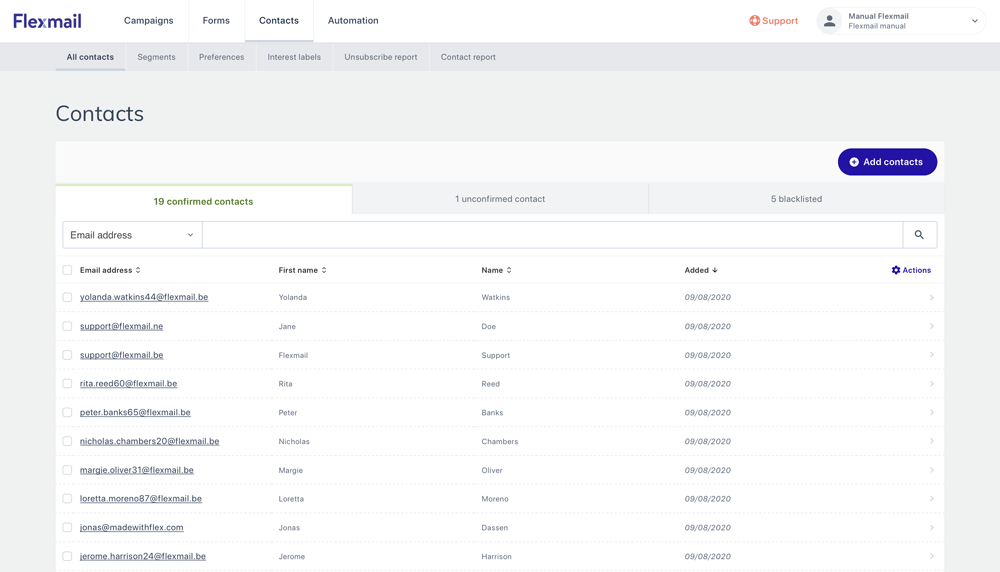The height and width of the screenshot is (572, 1000).
Task: Open Support via lifebuoy icon
Action: point(755,21)
